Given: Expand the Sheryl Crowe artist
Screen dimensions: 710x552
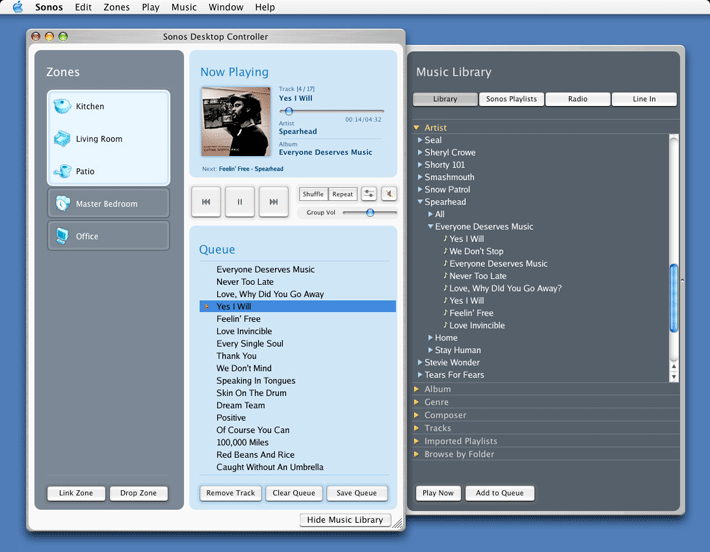Looking at the screenshot, I should [x=420, y=152].
